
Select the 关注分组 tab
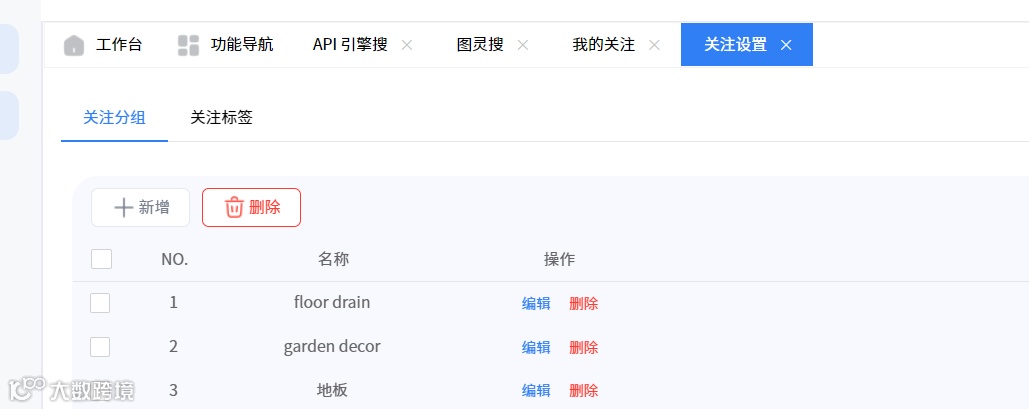(x=114, y=118)
